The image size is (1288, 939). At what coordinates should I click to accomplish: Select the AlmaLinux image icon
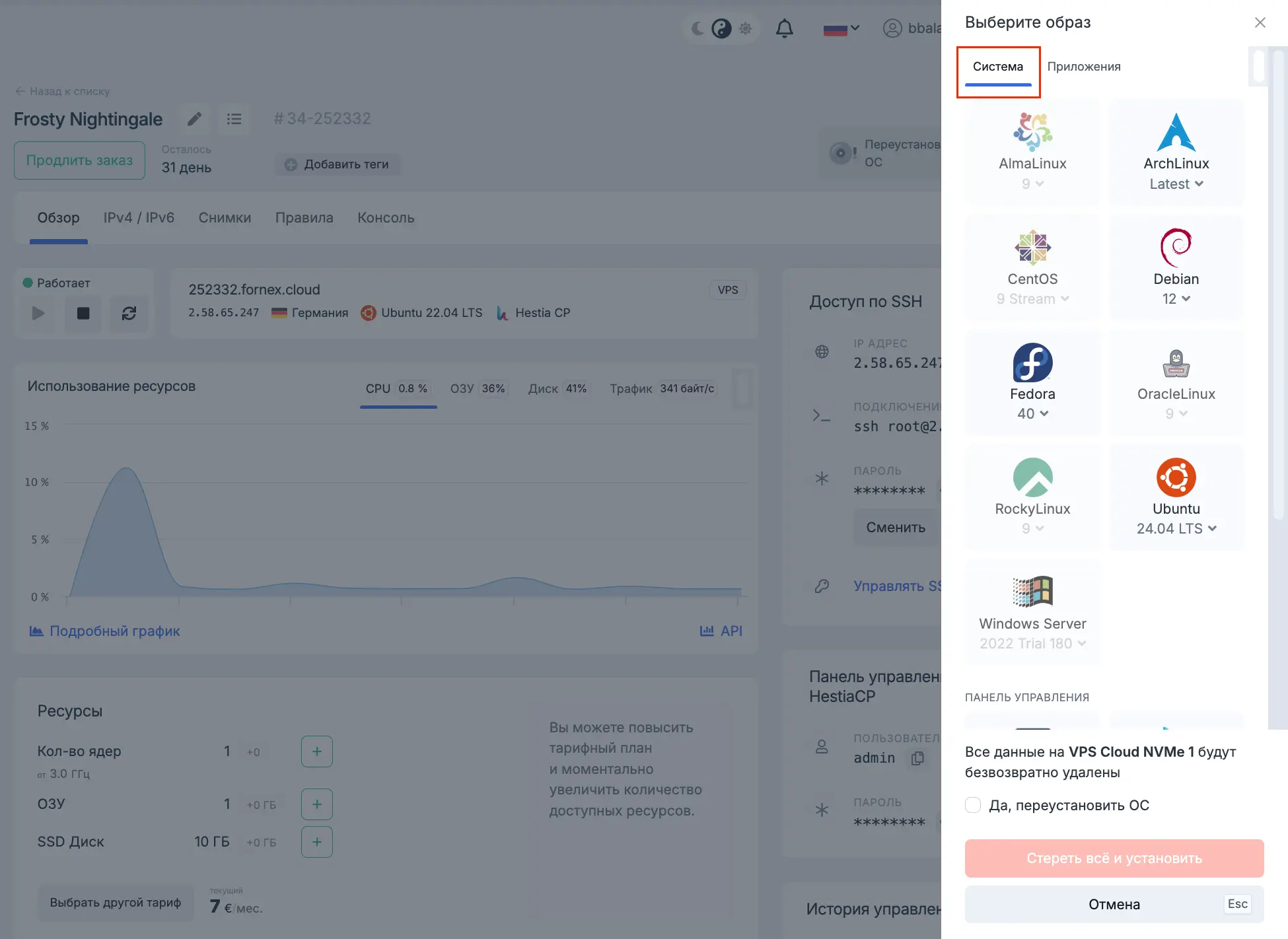coord(1032,131)
